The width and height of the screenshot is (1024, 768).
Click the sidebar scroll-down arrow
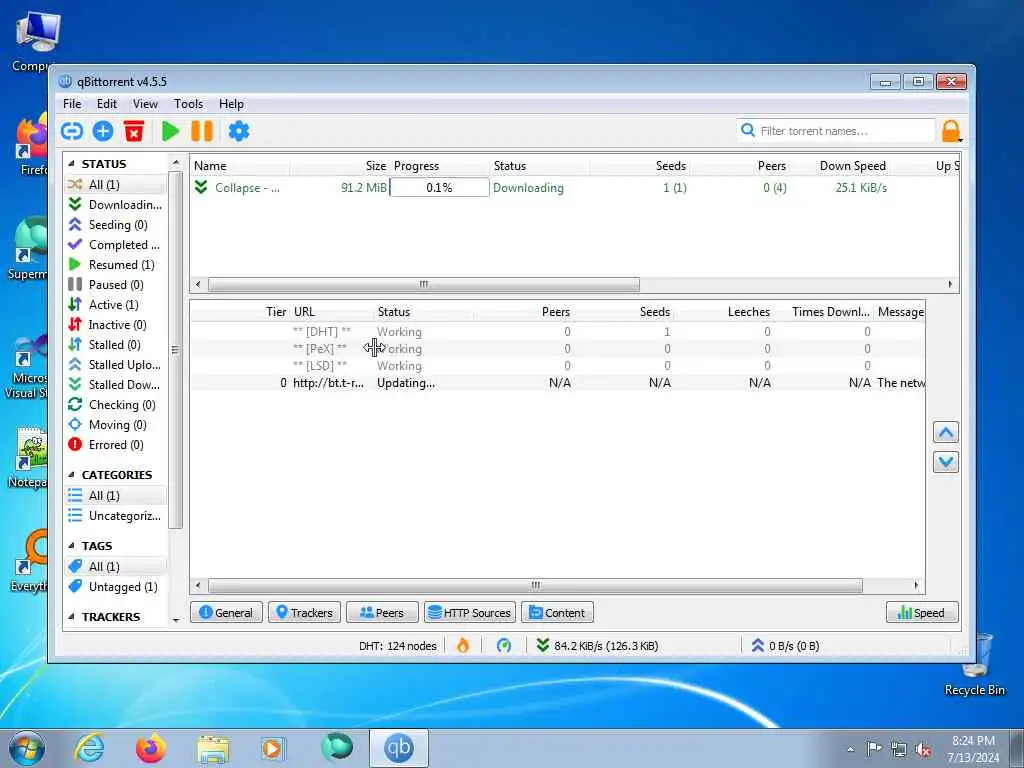coord(175,619)
